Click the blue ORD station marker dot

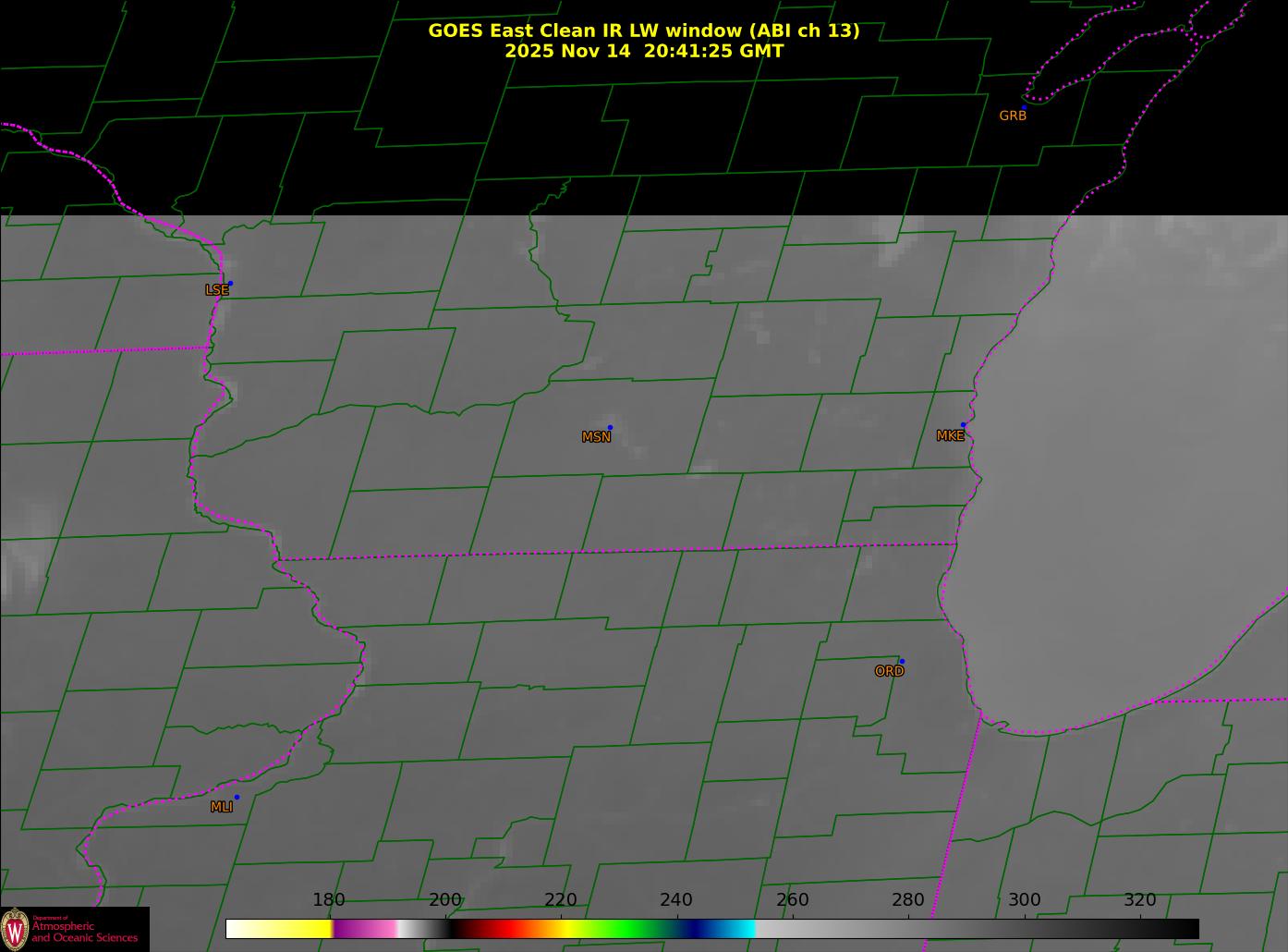point(902,661)
